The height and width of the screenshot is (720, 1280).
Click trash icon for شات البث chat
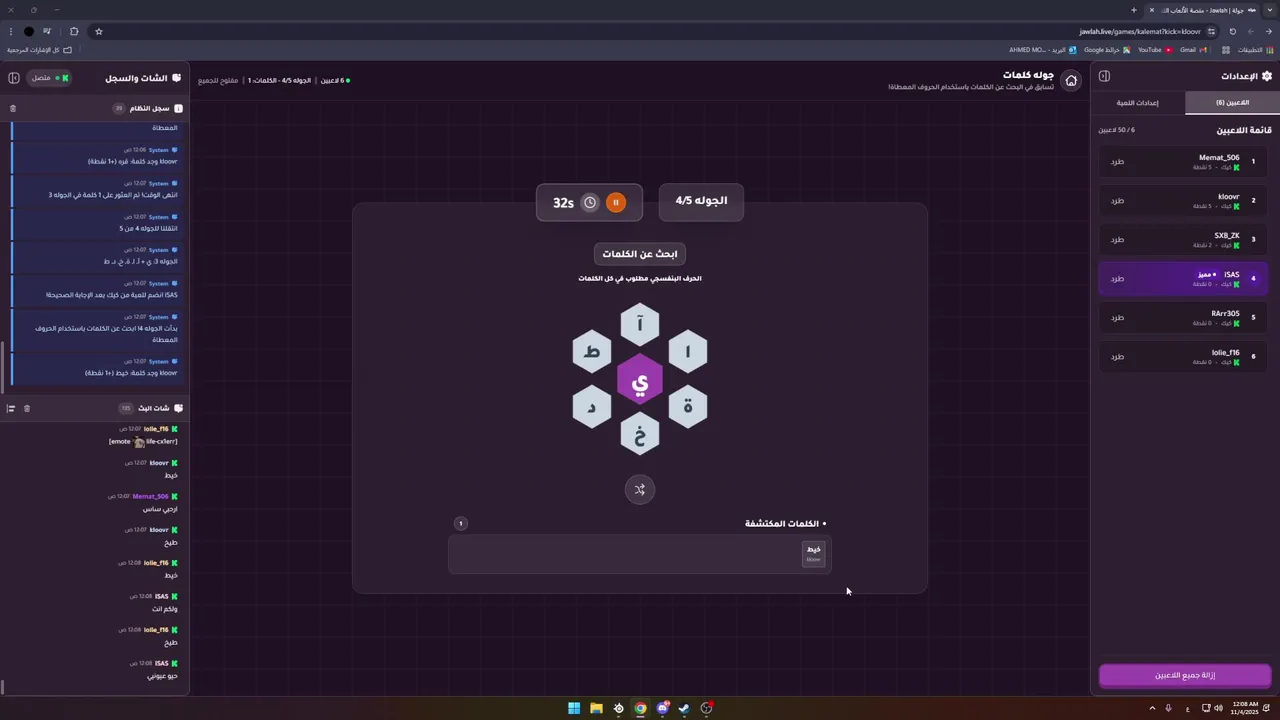27,408
